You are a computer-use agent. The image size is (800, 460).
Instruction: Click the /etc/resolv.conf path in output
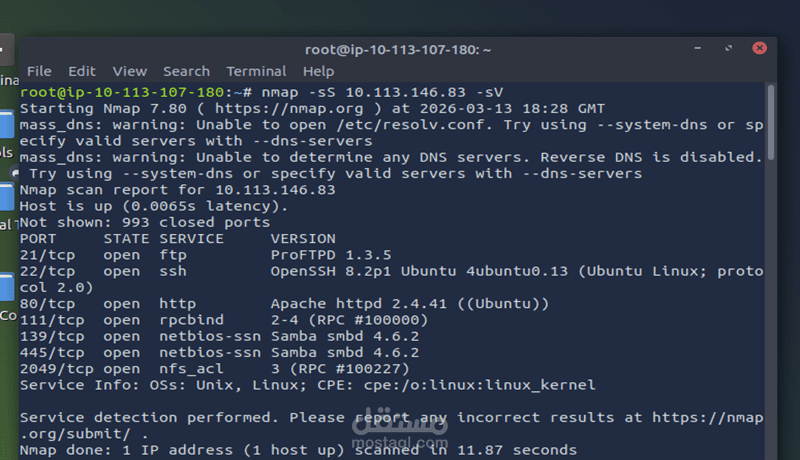pyautogui.click(x=411, y=125)
